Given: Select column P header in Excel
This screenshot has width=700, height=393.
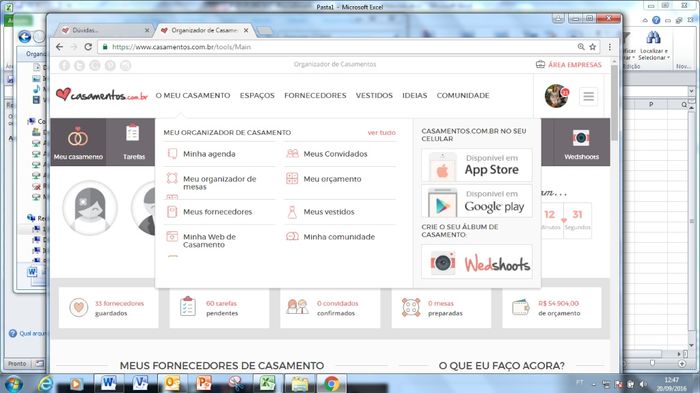Looking at the screenshot, I should coord(651,105).
